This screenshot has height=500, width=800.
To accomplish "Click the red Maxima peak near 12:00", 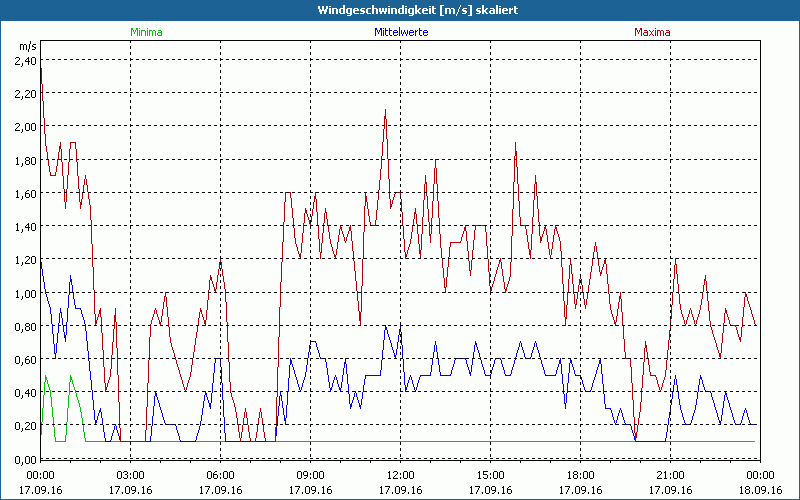I will (385, 111).
